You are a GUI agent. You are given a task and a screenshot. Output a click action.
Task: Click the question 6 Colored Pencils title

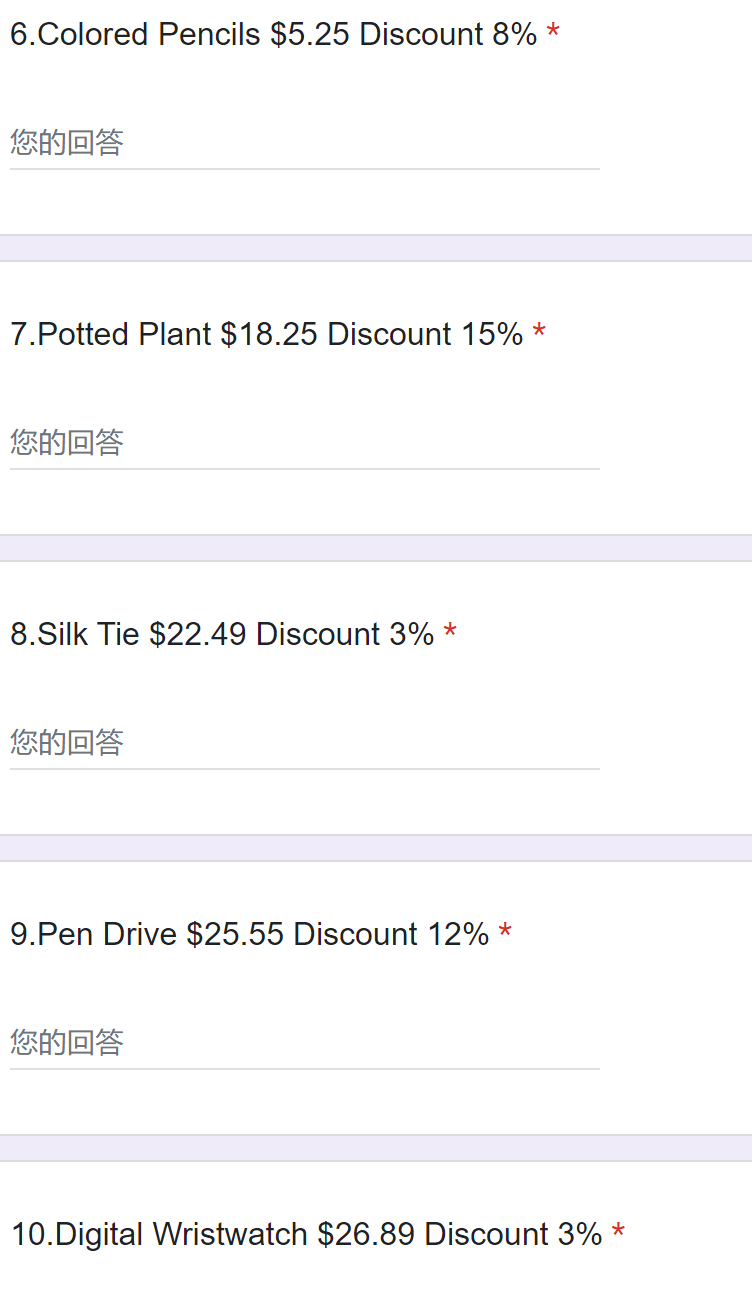pos(273,34)
